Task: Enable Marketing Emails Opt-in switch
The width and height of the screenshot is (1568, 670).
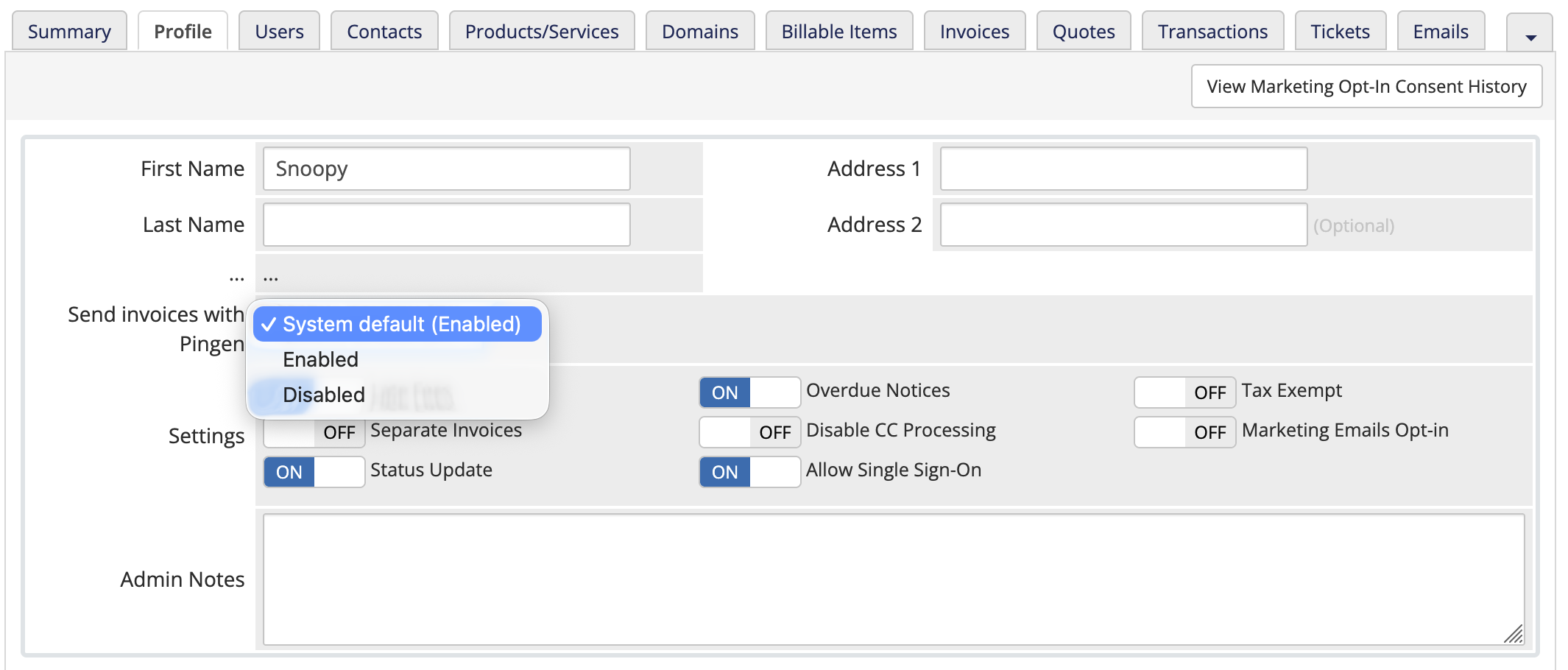Action: [1184, 432]
